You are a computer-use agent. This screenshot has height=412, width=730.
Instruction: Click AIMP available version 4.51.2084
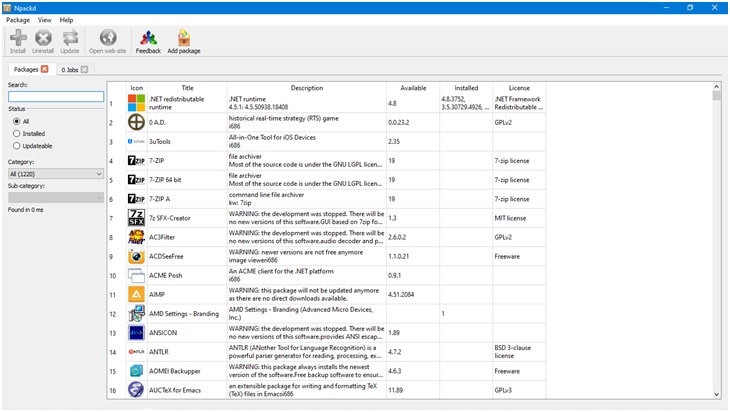pyautogui.click(x=401, y=294)
